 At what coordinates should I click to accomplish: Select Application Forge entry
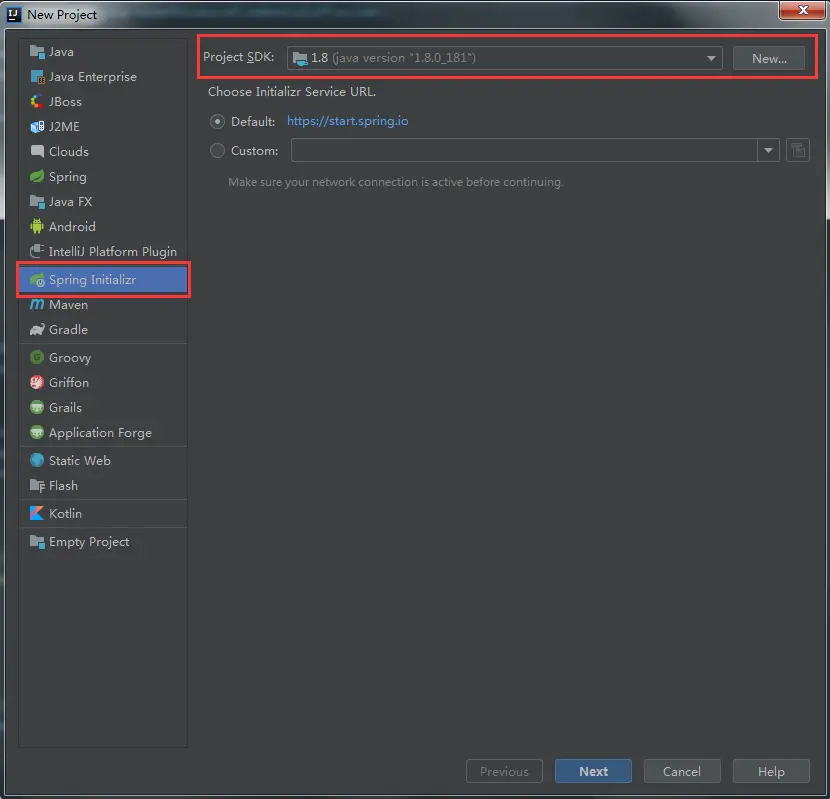(103, 433)
